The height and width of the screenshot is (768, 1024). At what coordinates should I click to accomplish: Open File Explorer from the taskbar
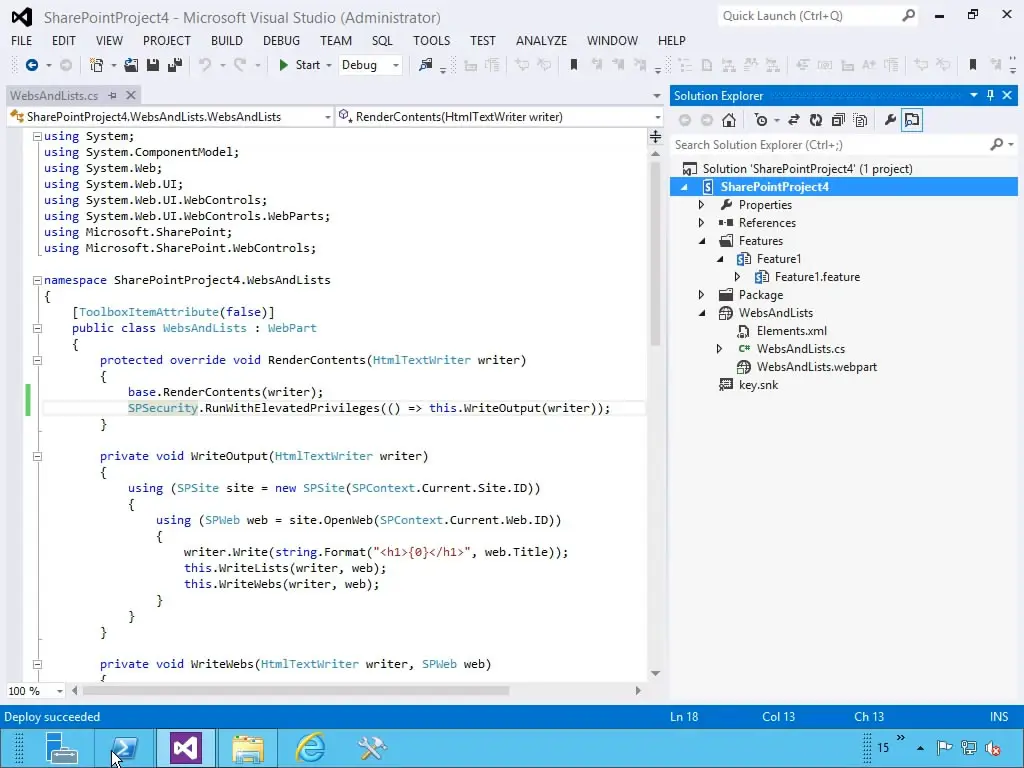coord(248,748)
